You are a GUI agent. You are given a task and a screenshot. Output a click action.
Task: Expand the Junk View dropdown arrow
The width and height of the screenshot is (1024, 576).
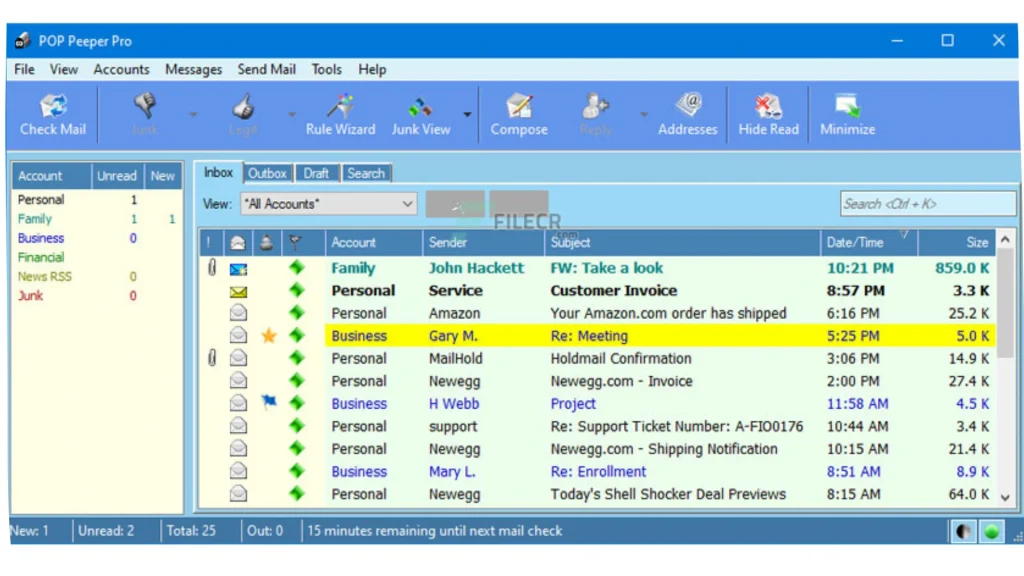(x=467, y=114)
